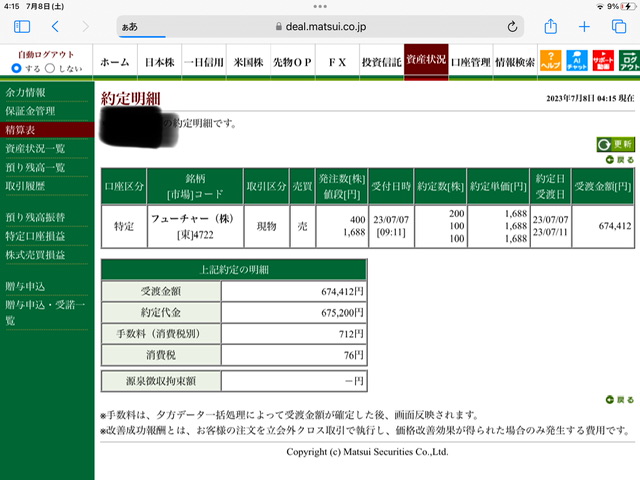Viewport: 640px width, 480px height.
Task: Select auto logout 'しない' radio button
Action: coord(50,68)
